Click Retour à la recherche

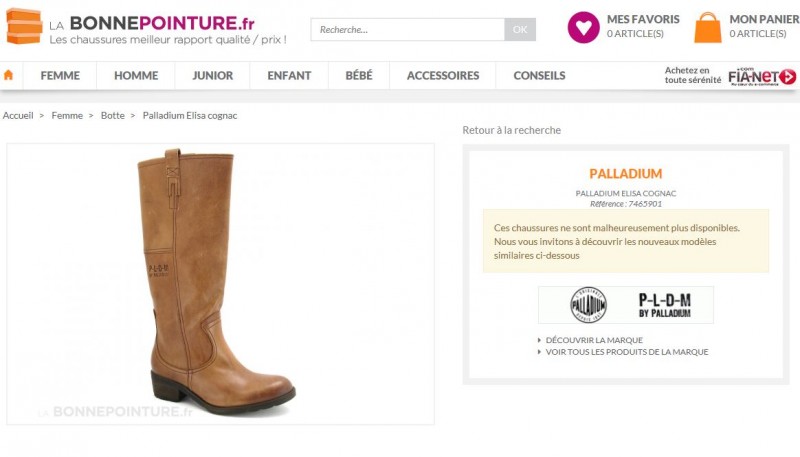click(511, 130)
